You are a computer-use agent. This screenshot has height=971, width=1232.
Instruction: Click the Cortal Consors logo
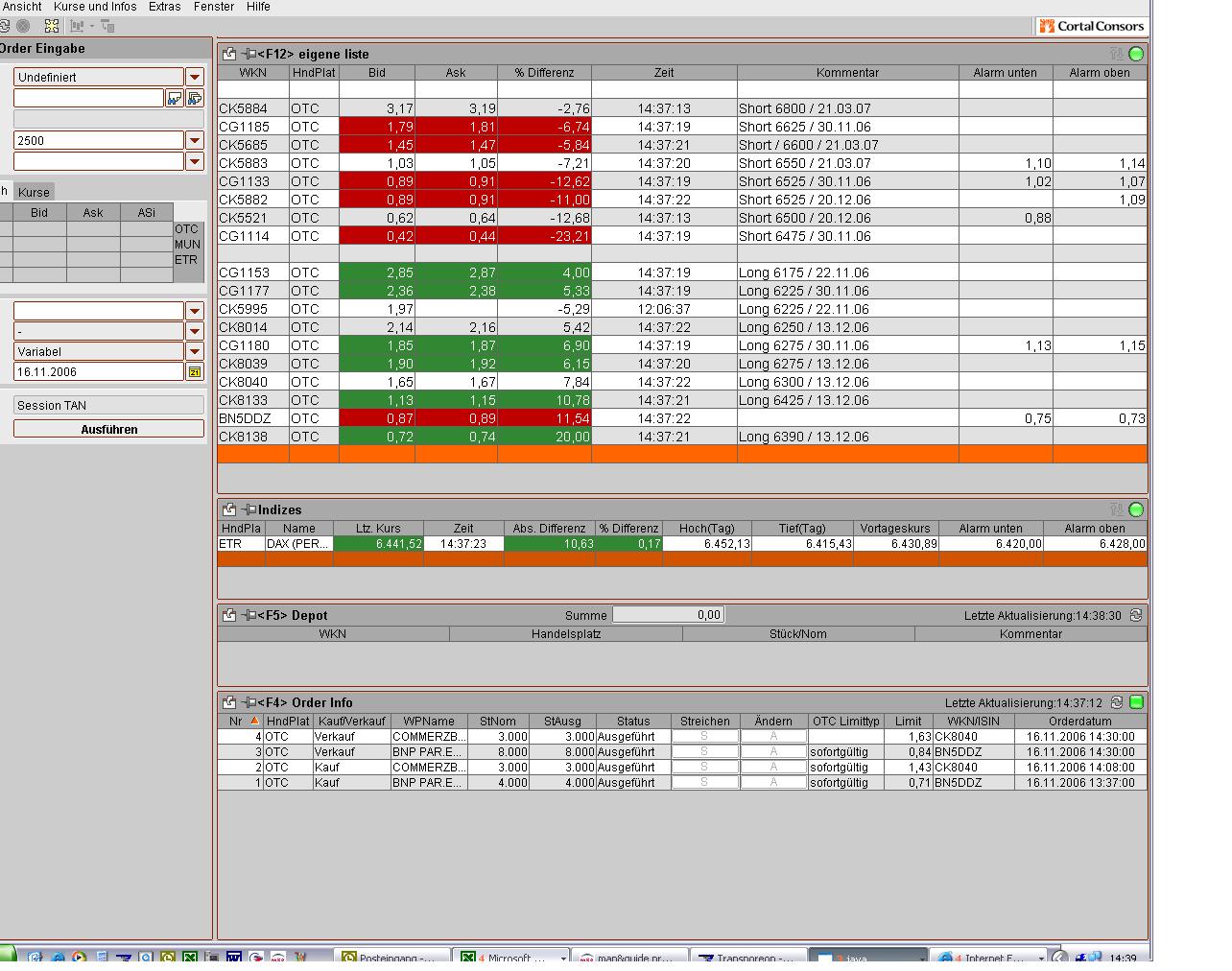click(x=1091, y=26)
